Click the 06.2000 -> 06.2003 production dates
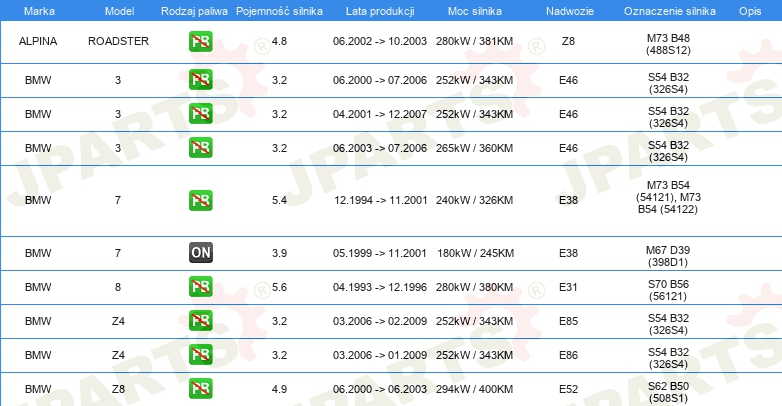782x406 pixels. [x=380, y=389]
